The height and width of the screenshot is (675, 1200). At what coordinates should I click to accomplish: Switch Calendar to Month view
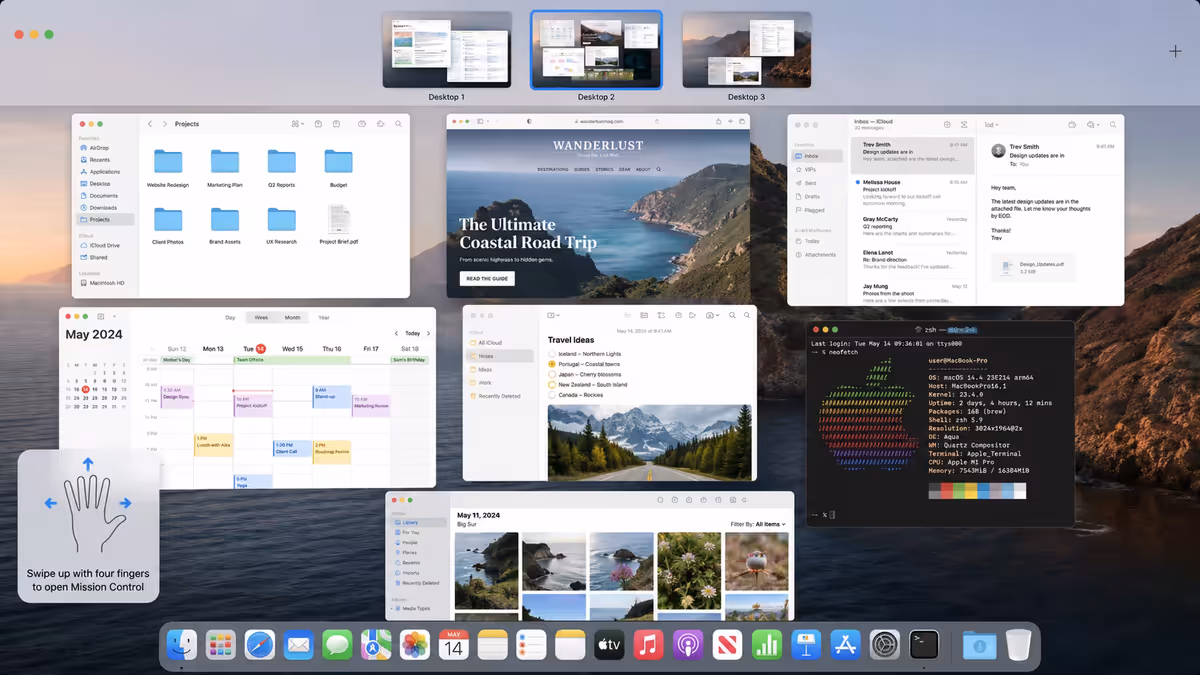[292, 317]
